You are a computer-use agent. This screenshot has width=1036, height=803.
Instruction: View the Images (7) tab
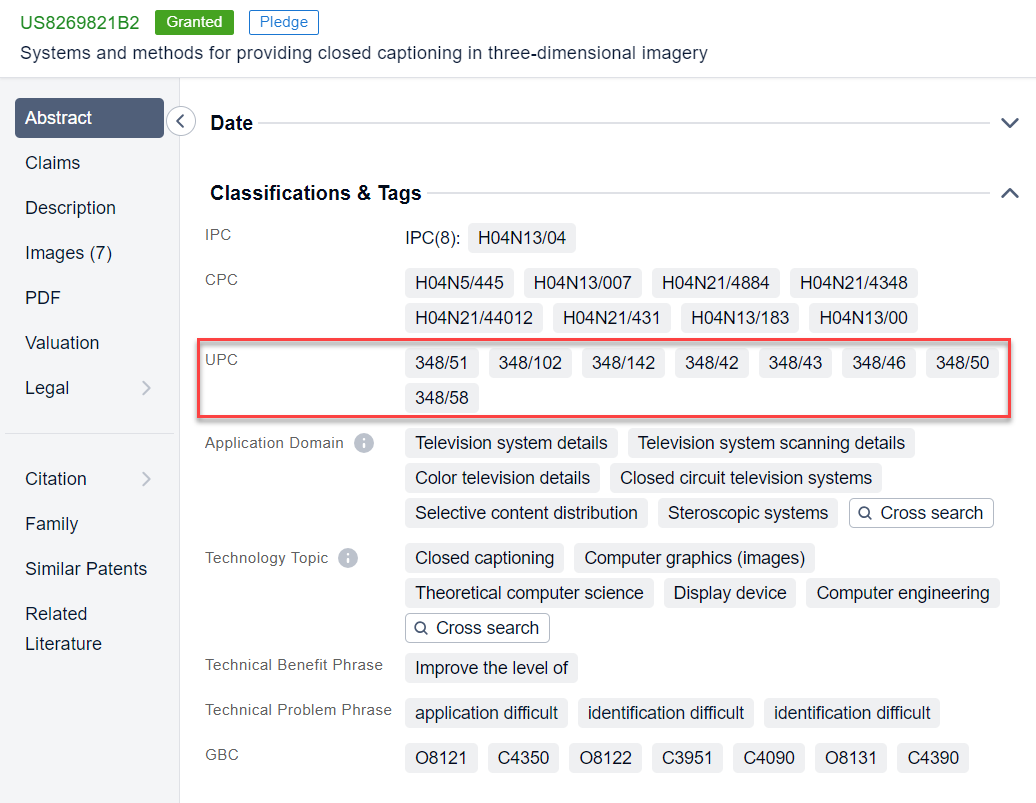pos(67,252)
